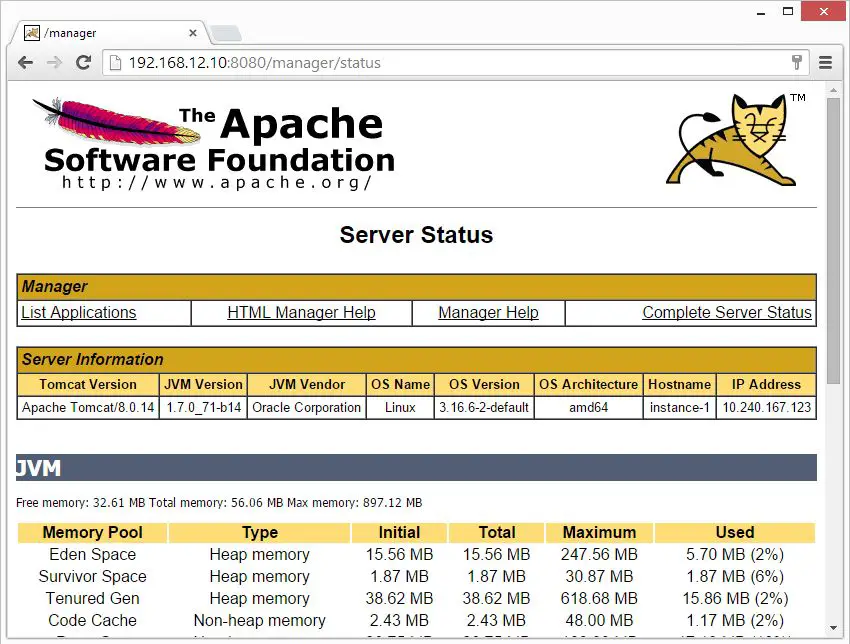Open Complete Server Status link
Screen dimensions: 850x644
pyautogui.click(x=727, y=312)
